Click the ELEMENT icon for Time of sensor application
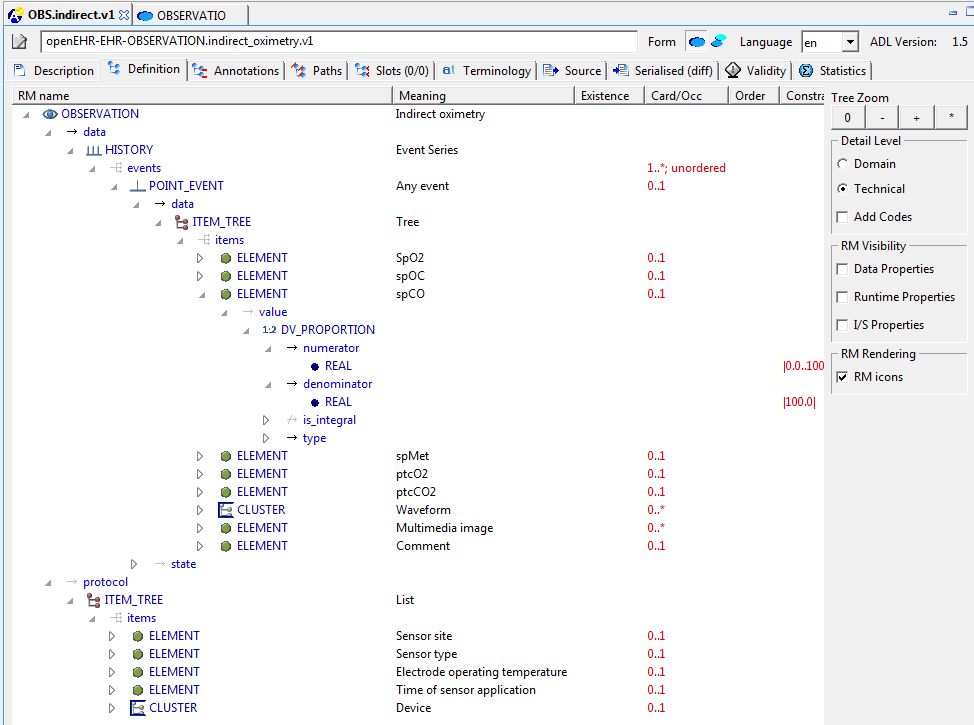Screen dimensions: 974x725 coord(138,691)
